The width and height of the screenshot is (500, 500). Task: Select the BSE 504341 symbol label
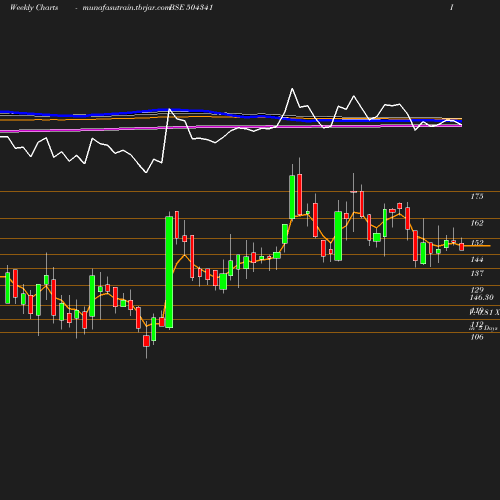pos(191,7)
